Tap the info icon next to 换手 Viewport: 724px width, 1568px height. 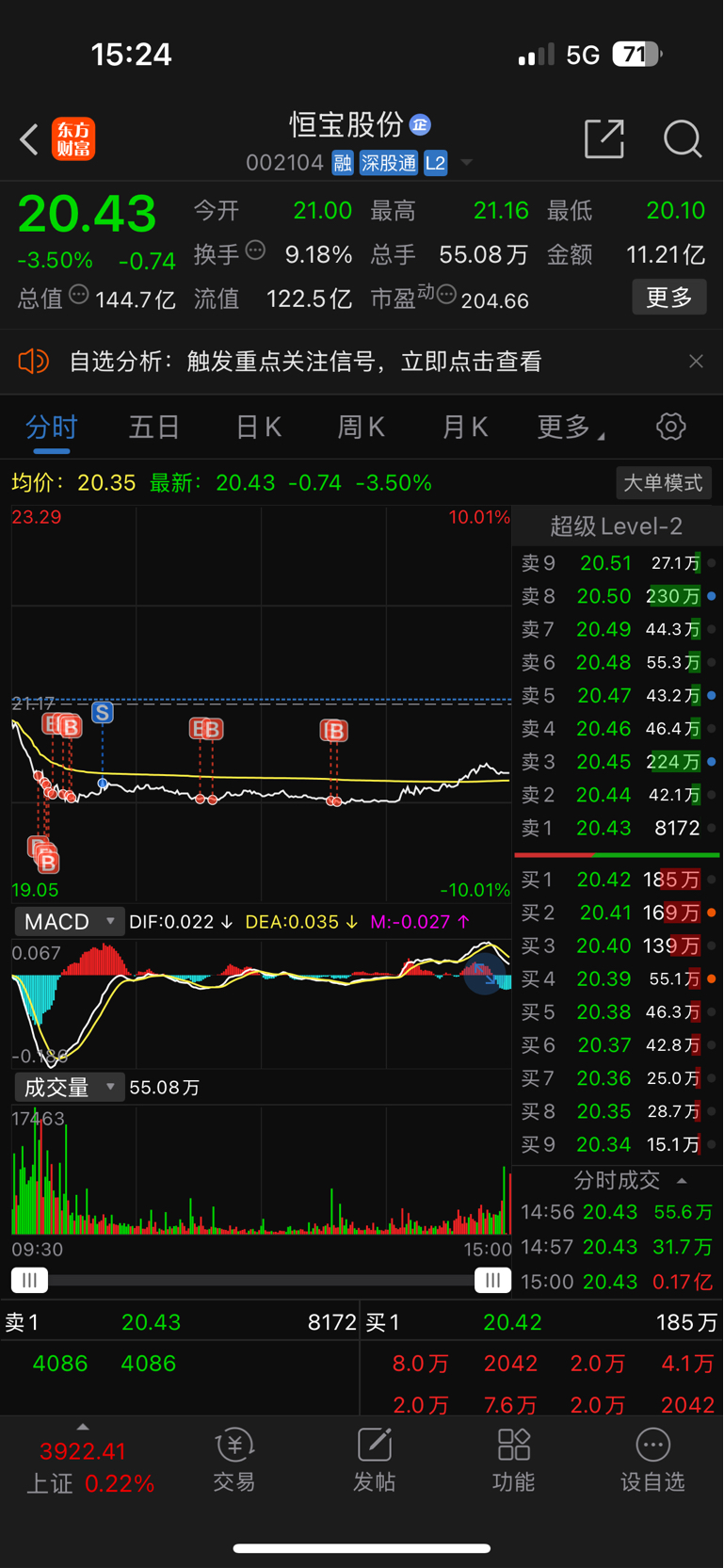pos(255,251)
